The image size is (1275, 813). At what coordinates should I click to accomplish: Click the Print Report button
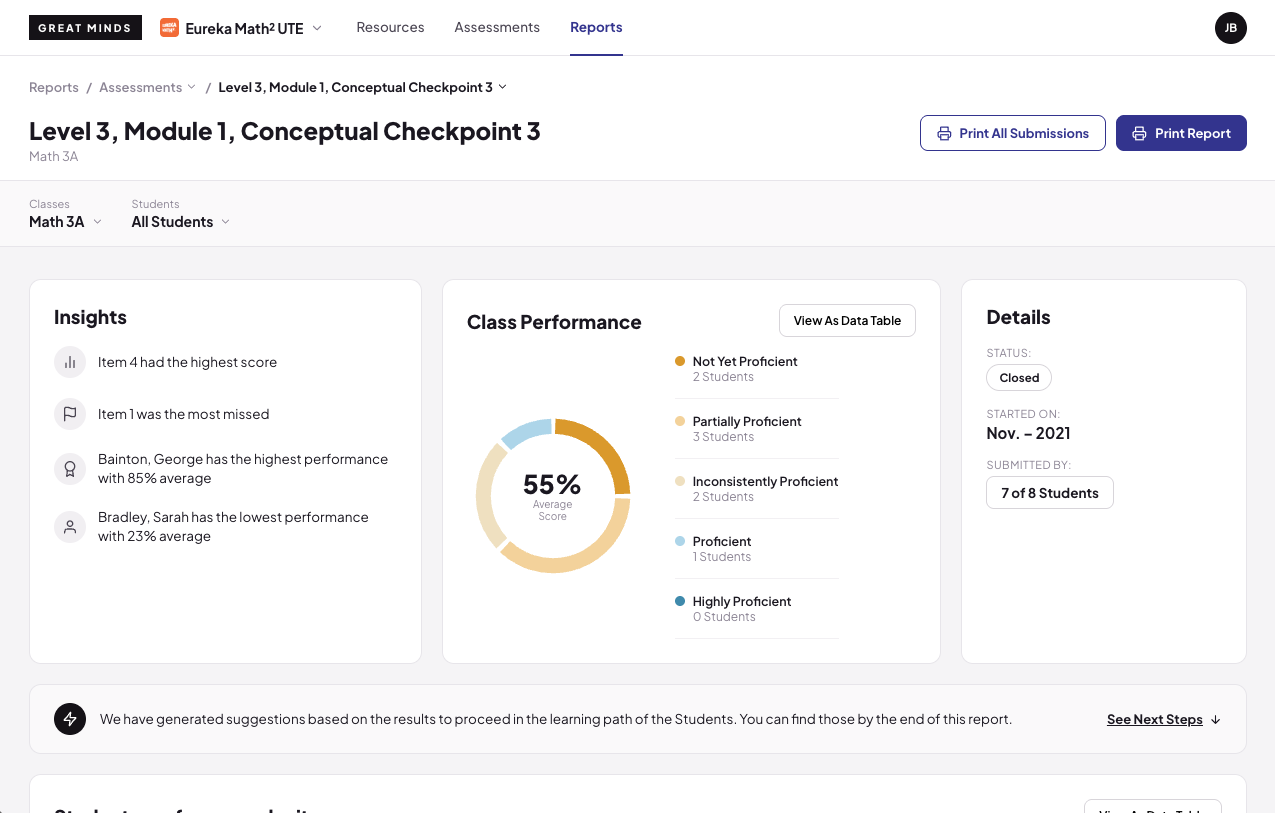1181,133
